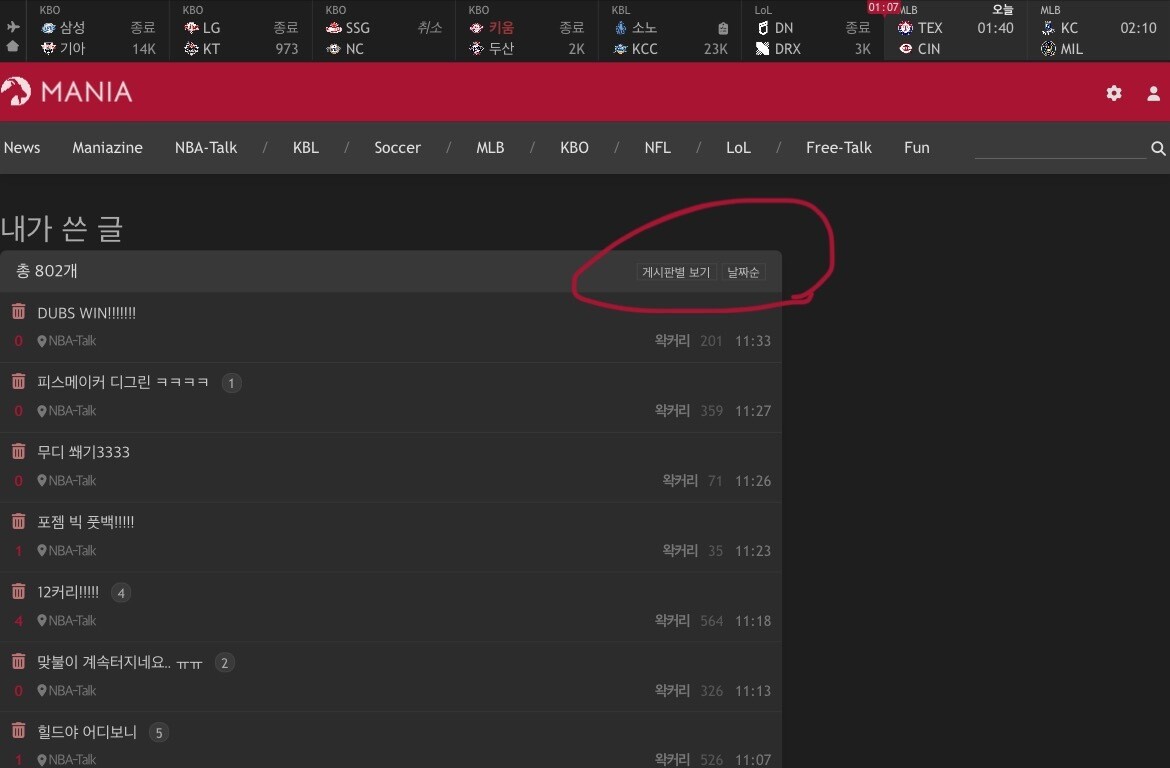
Task: Click trash icon for '맞불이 계속터지네요' post
Action: tap(19, 661)
